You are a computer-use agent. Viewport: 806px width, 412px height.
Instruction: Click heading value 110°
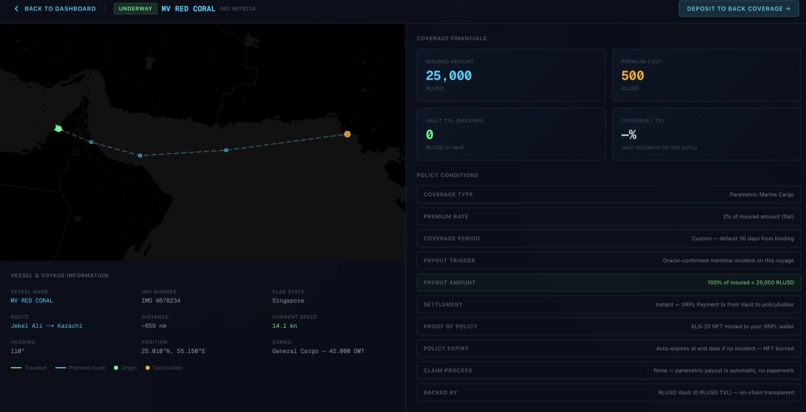coord(17,351)
